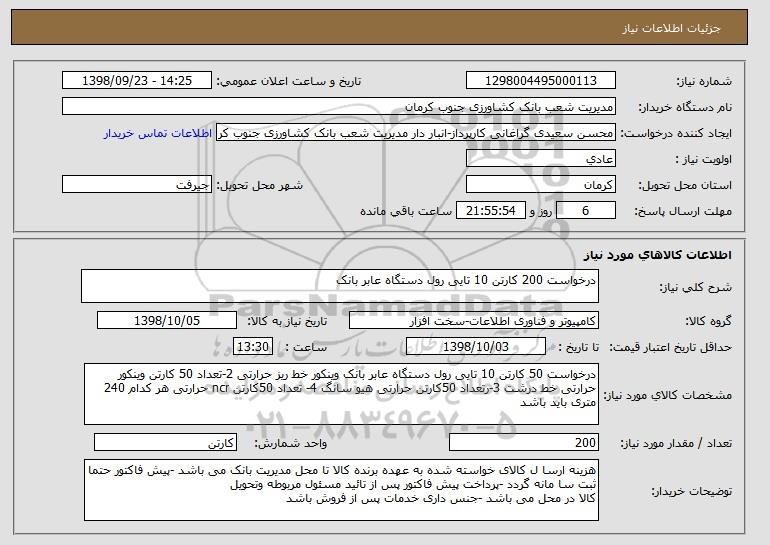Select the واحد شمارش field showing کارتن
Screen dimensions: 770x545
165,442
